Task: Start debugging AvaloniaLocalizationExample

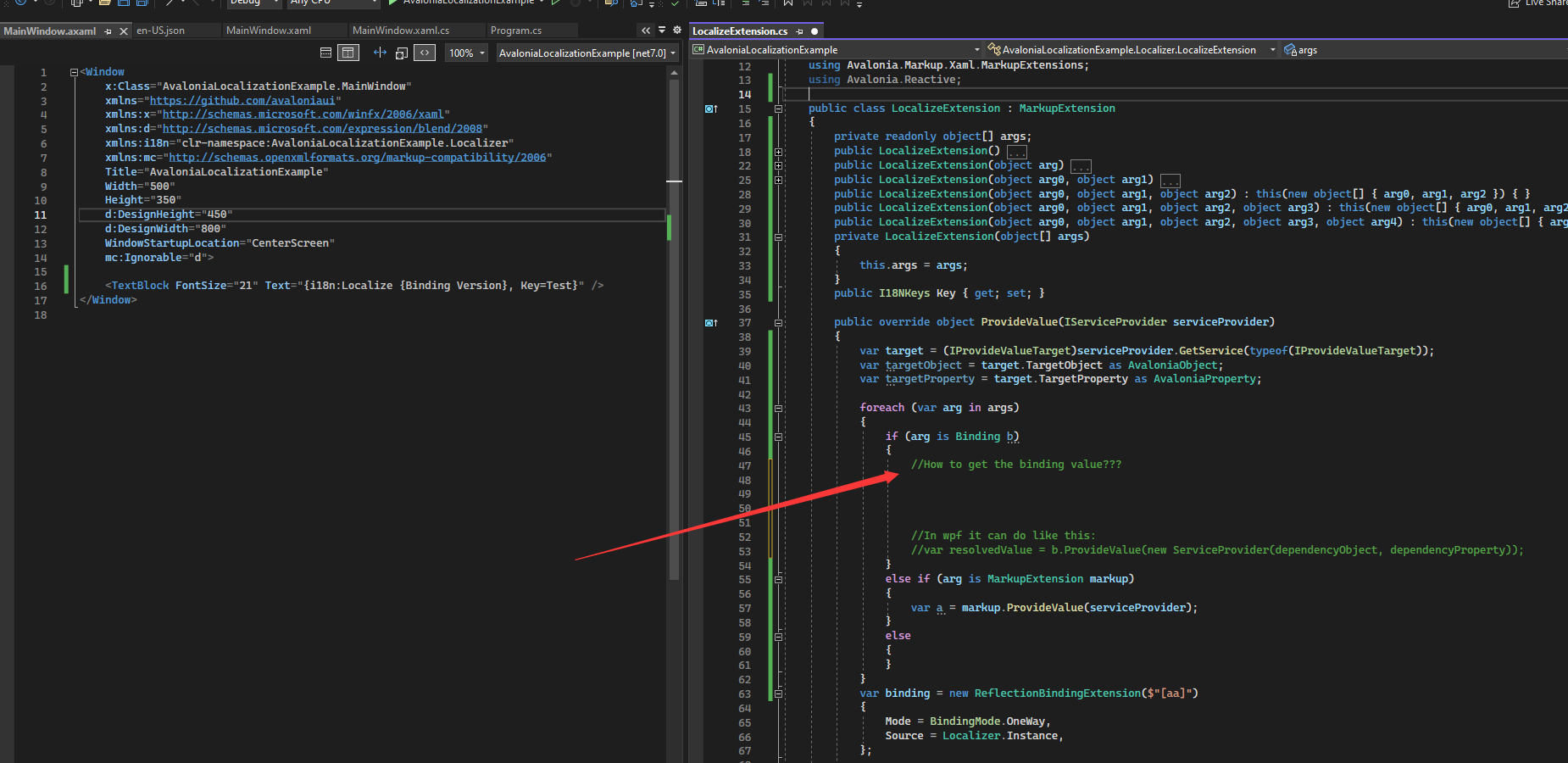Action: 392,3
